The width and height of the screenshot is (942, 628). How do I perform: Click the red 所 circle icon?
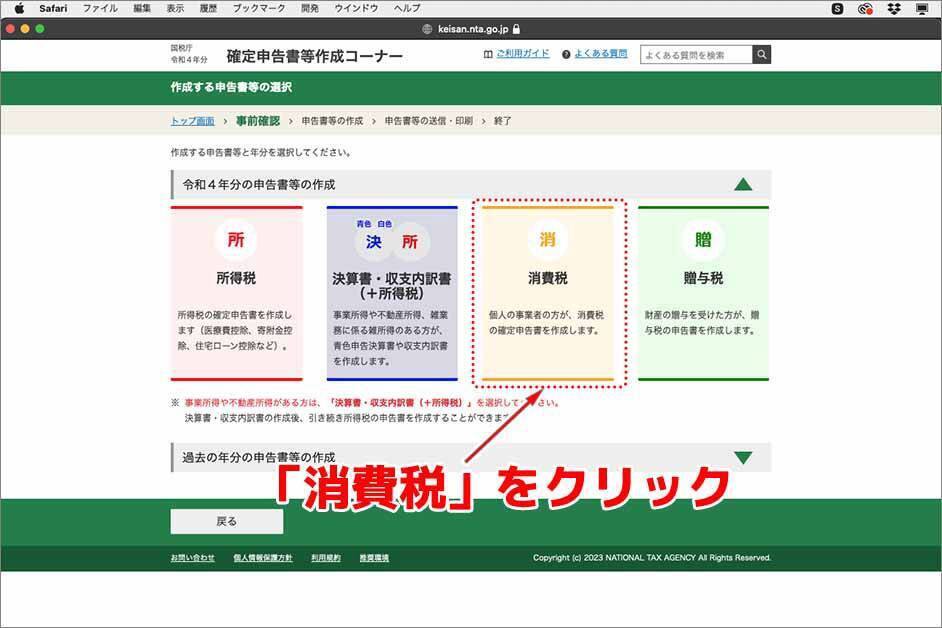click(236, 240)
